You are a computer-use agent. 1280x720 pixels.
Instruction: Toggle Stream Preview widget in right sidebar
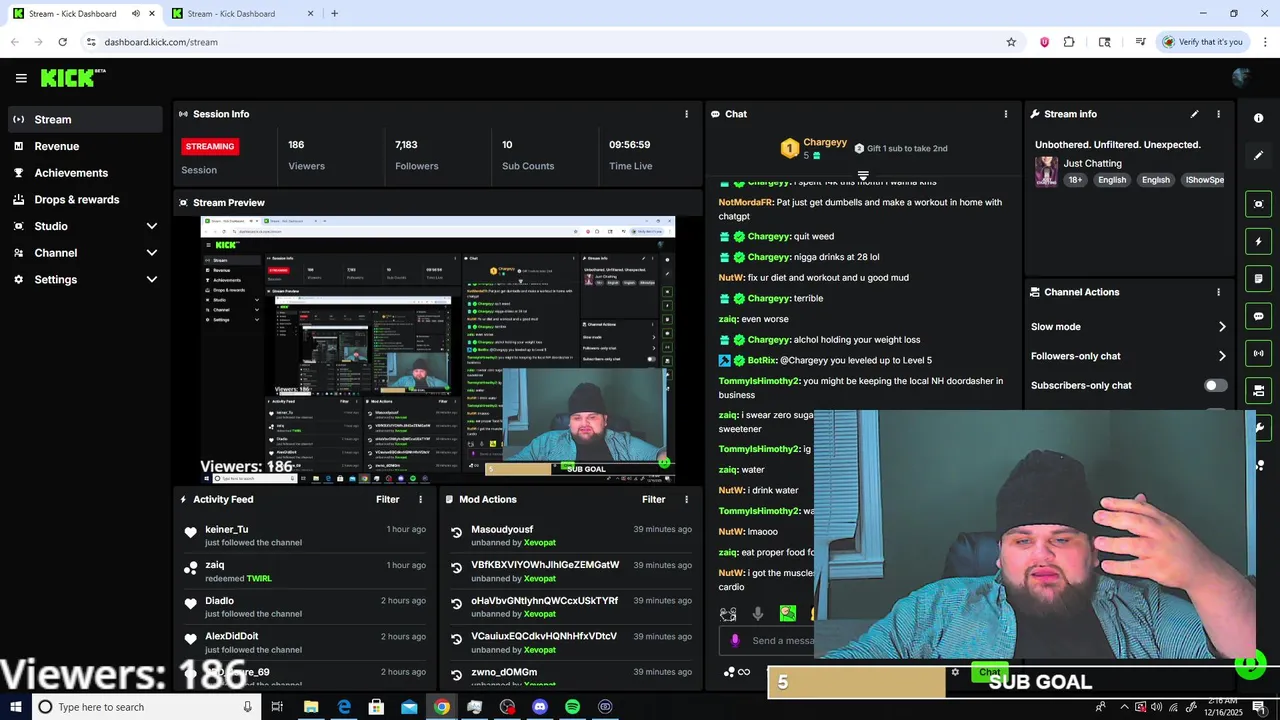(x=1258, y=204)
